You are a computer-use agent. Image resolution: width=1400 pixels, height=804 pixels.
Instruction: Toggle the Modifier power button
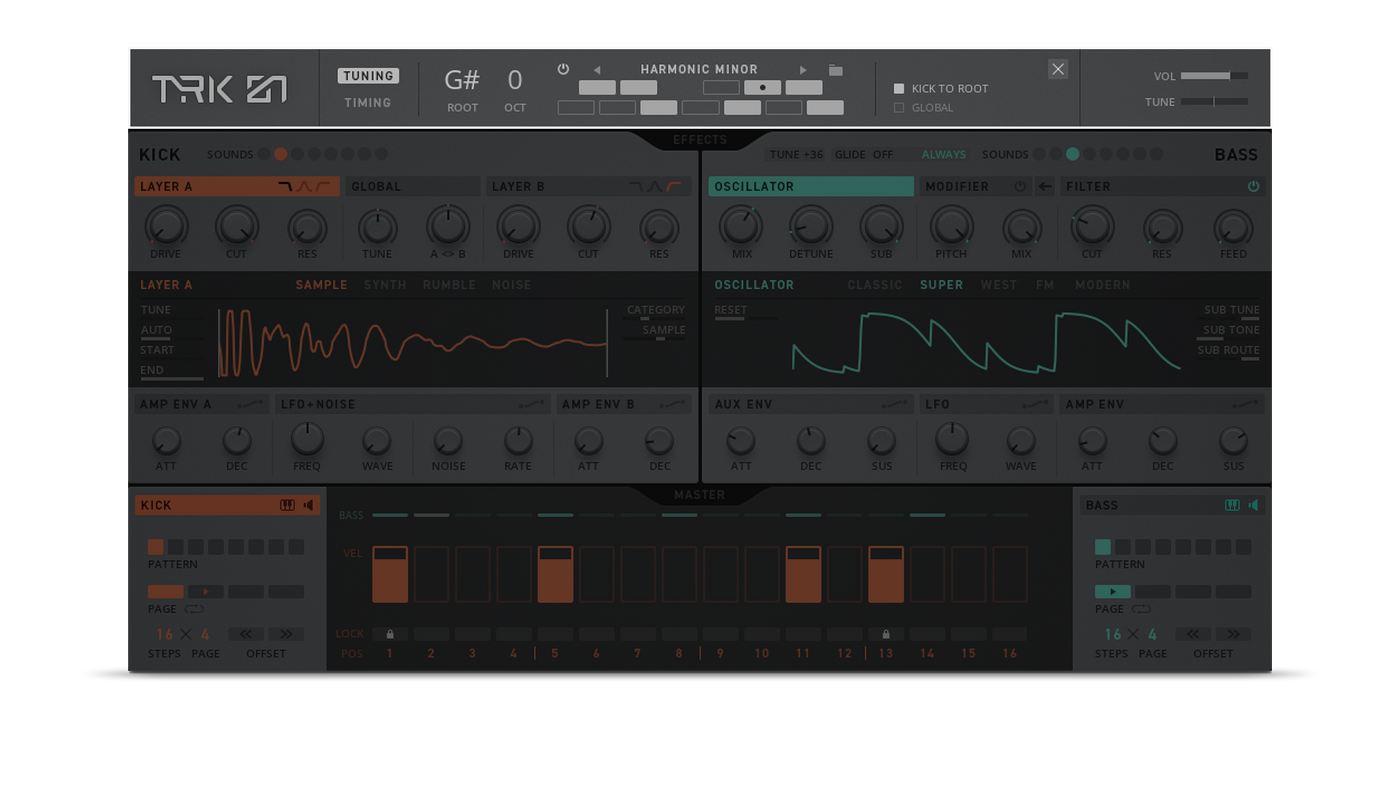tap(1021, 186)
